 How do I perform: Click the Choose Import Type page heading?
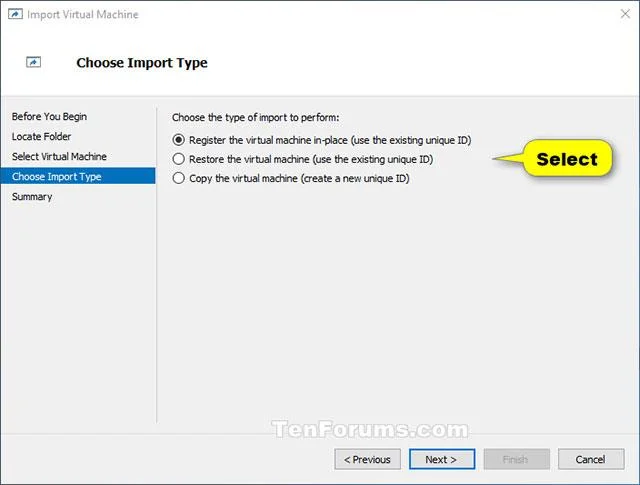coord(142,63)
